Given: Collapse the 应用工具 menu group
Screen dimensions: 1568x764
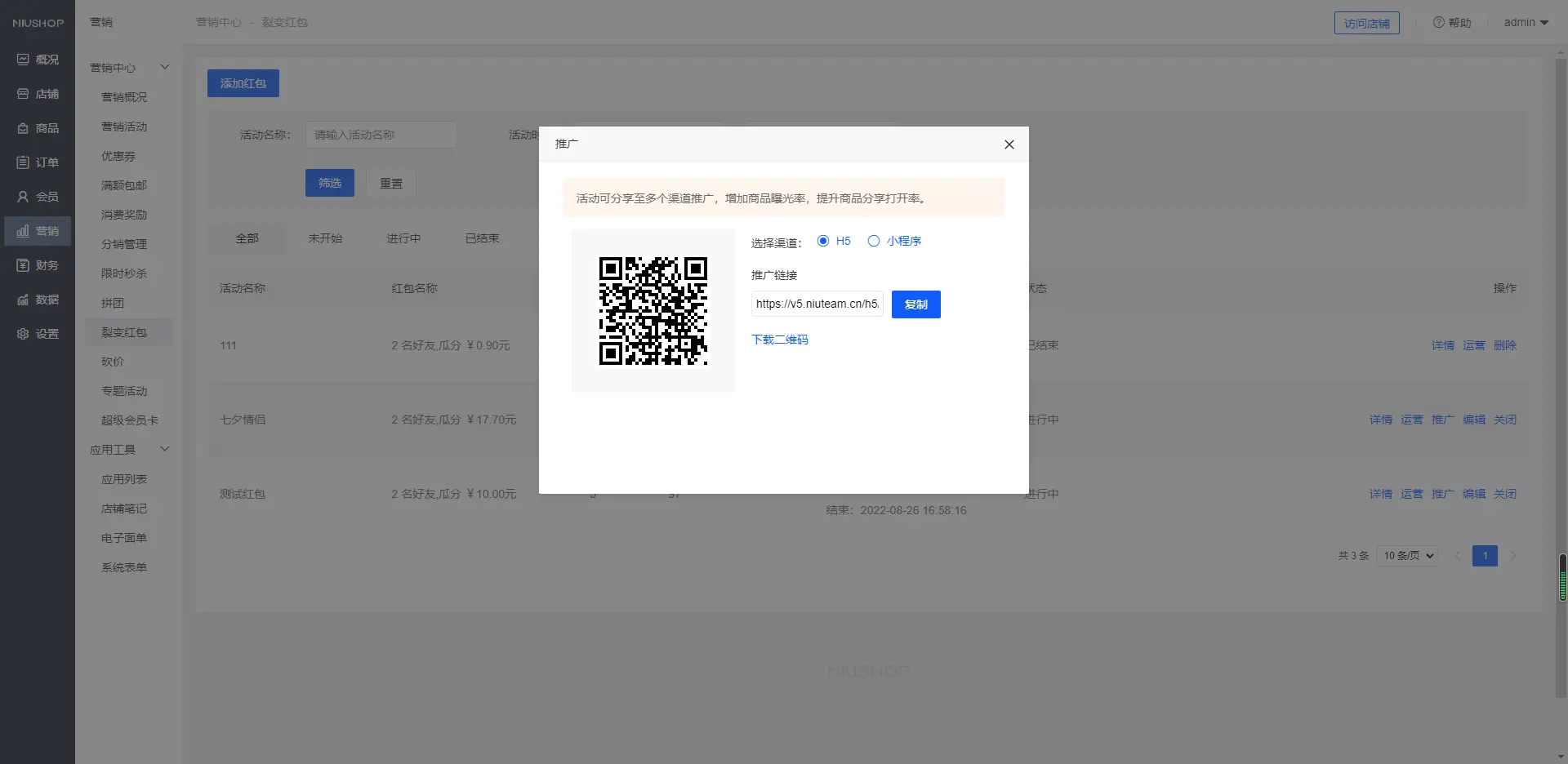Looking at the screenshot, I should pos(164,449).
